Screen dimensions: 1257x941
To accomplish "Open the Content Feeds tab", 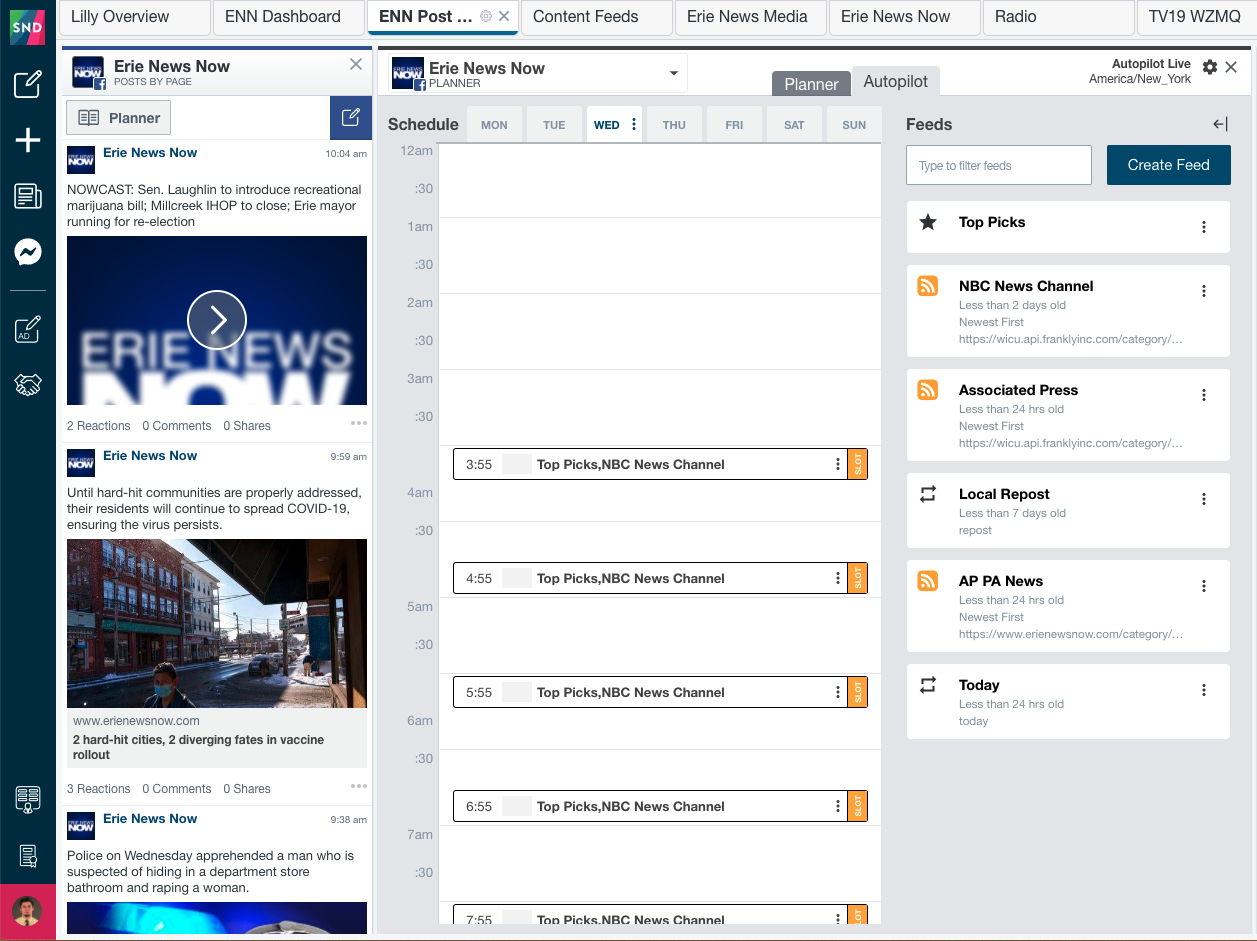I will [x=596, y=17].
